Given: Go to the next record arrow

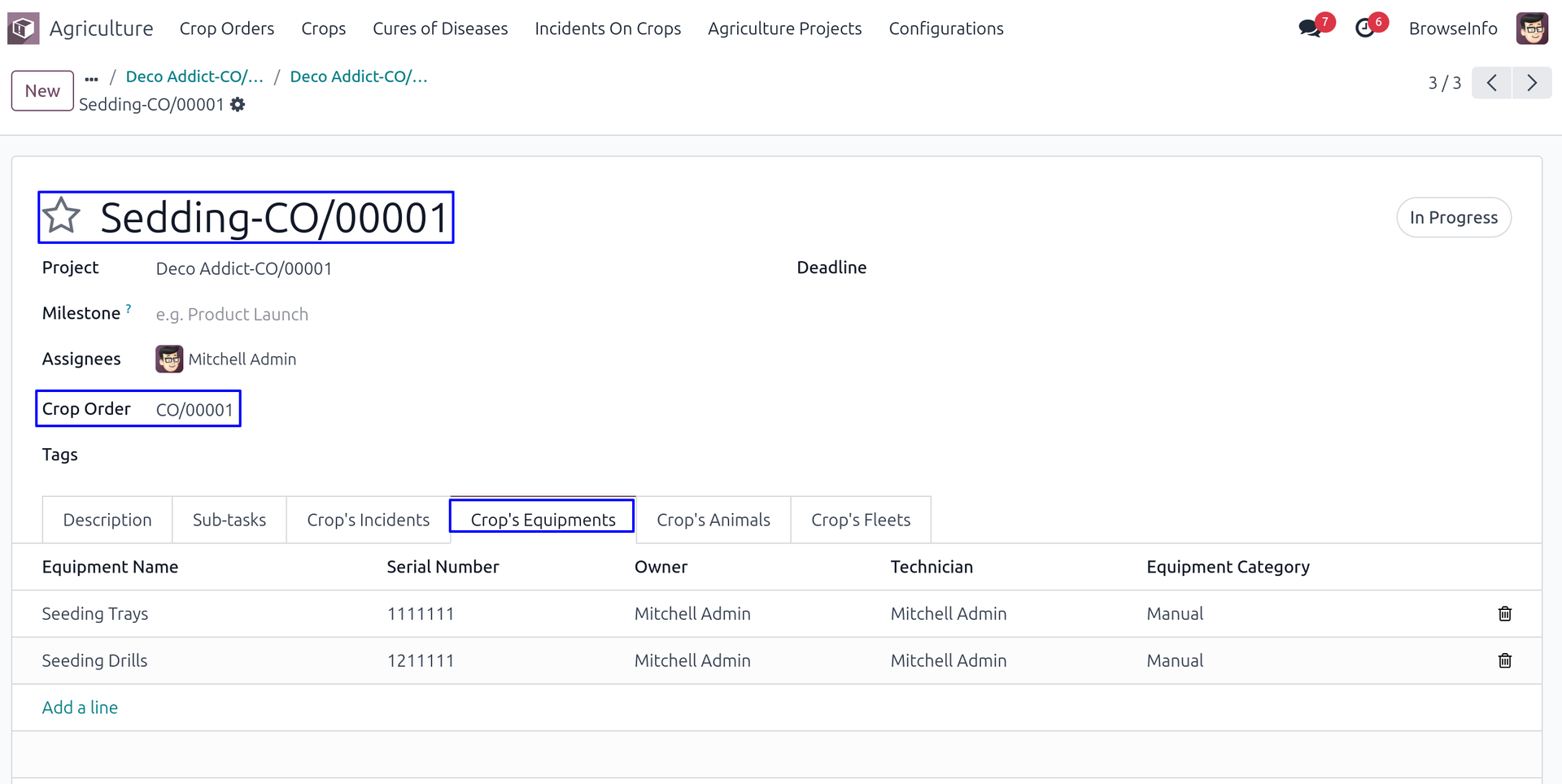Looking at the screenshot, I should click(1531, 83).
